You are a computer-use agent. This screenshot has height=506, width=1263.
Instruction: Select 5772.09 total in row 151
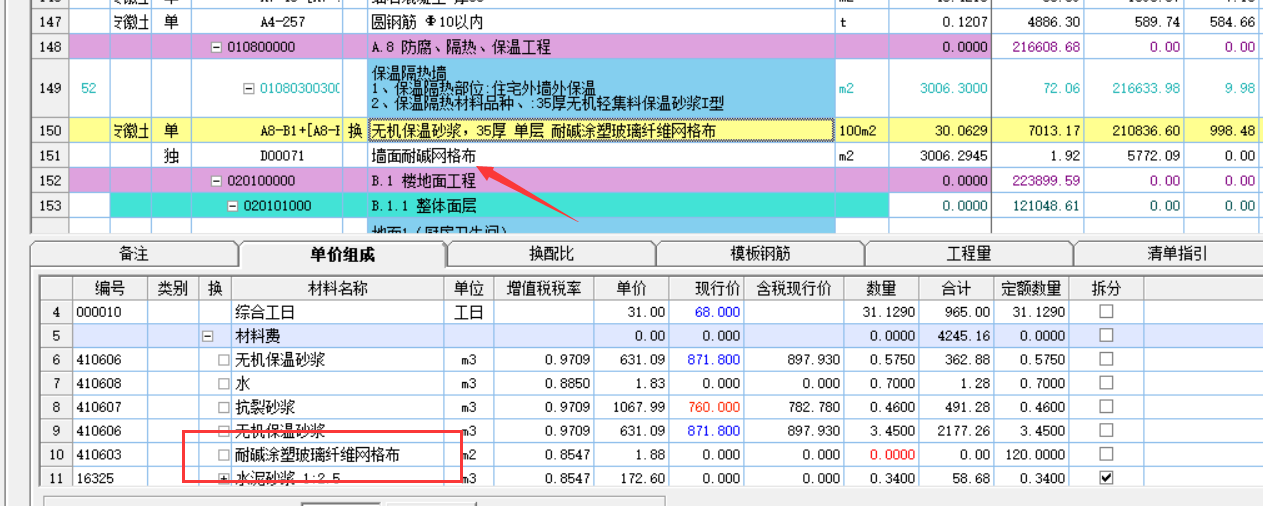[1139, 156]
